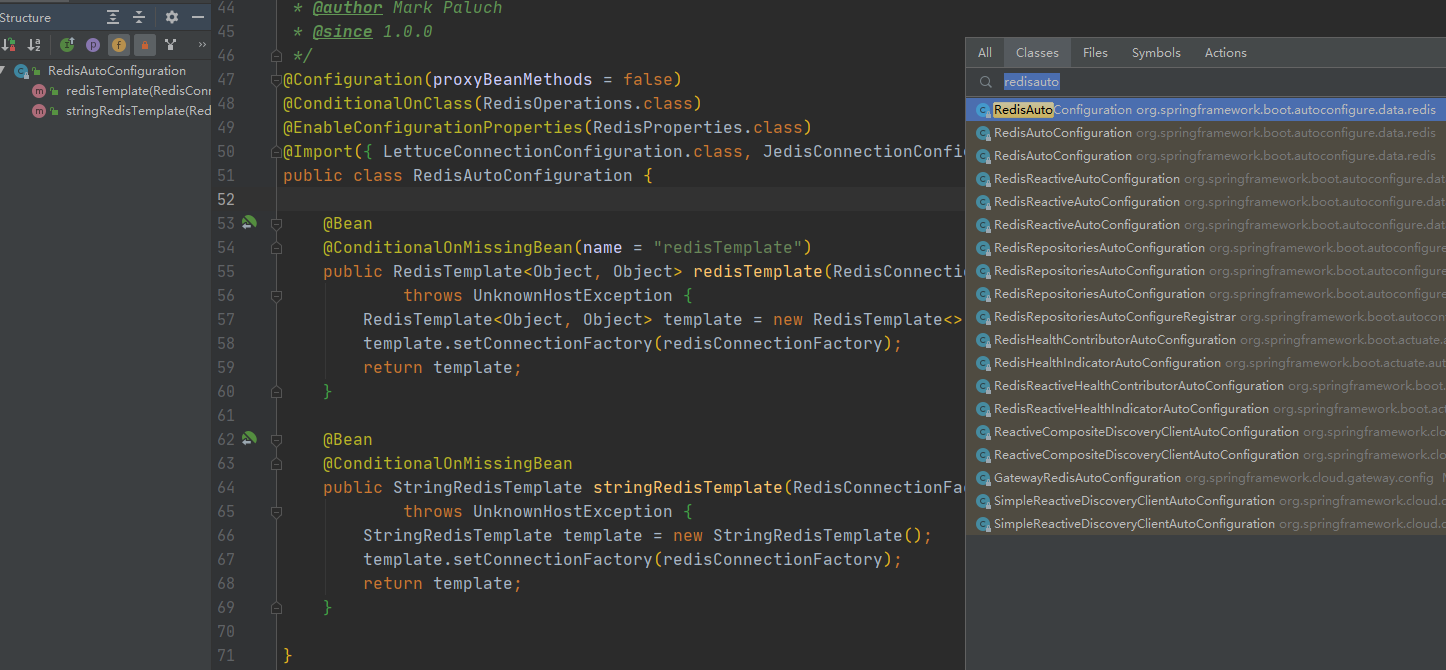Click bean gutter icon on line 62
This screenshot has width=1446, height=670.
pyautogui.click(x=249, y=438)
